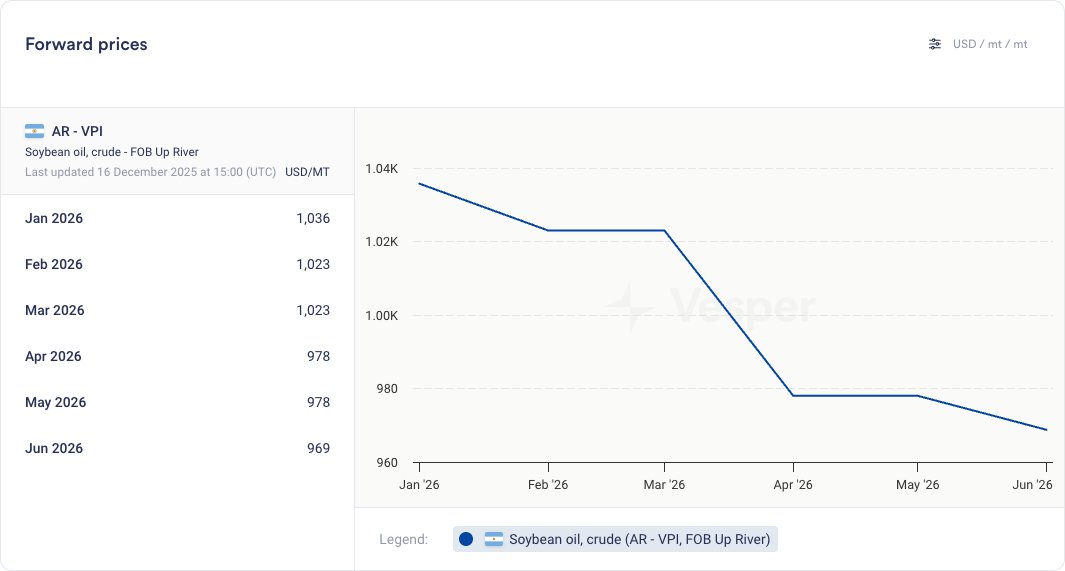This screenshot has height=571, width=1065.
Task: Select the Apr 2026 price row
Action: click(x=177, y=357)
